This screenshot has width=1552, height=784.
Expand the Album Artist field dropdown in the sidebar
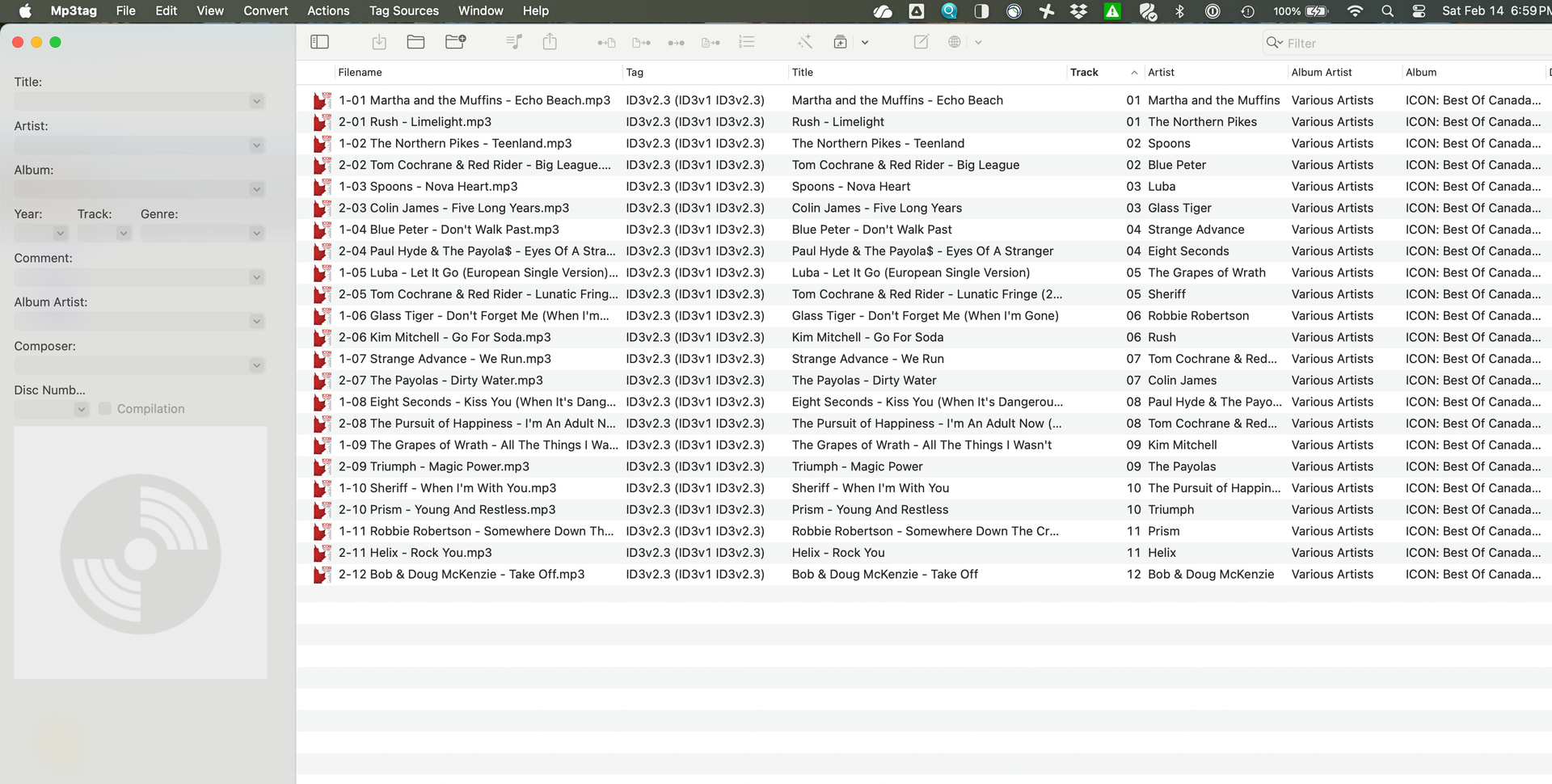point(256,322)
